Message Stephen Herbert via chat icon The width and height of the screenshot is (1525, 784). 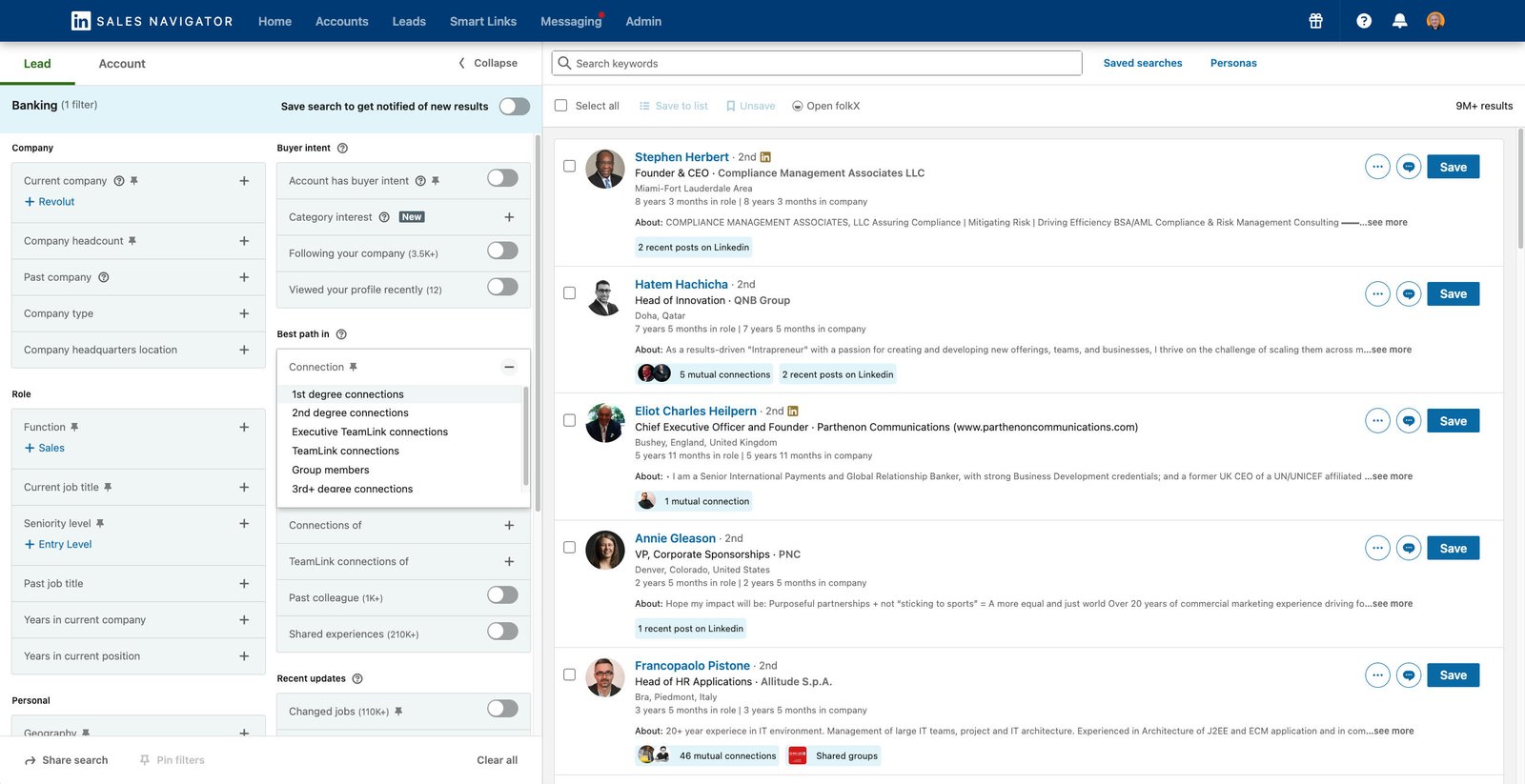coord(1409,167)
